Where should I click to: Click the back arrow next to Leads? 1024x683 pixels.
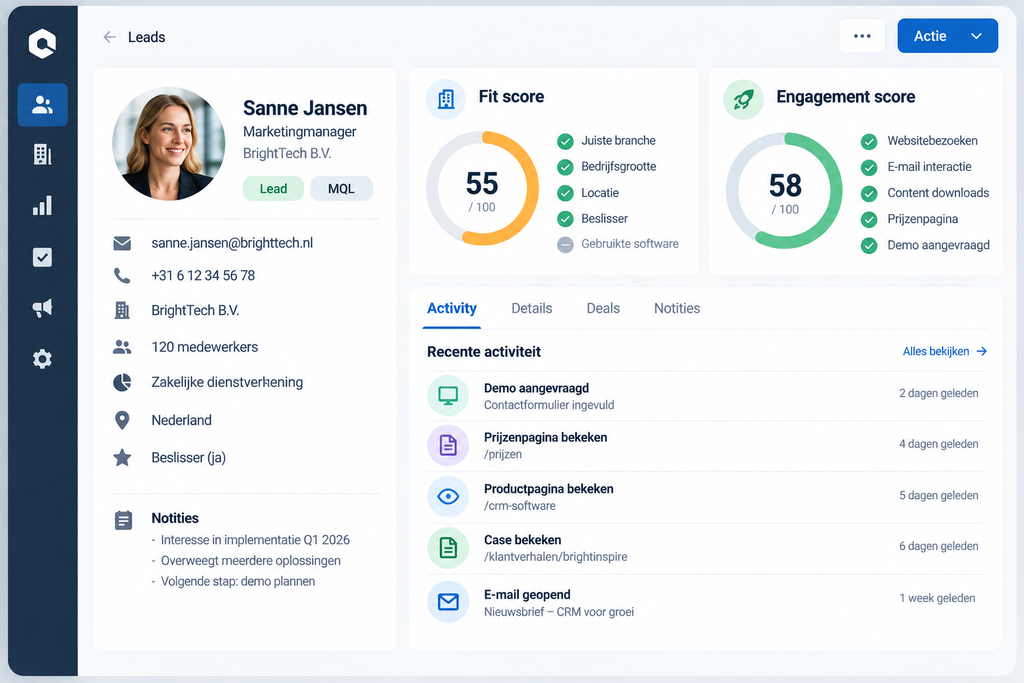[110, 37]
